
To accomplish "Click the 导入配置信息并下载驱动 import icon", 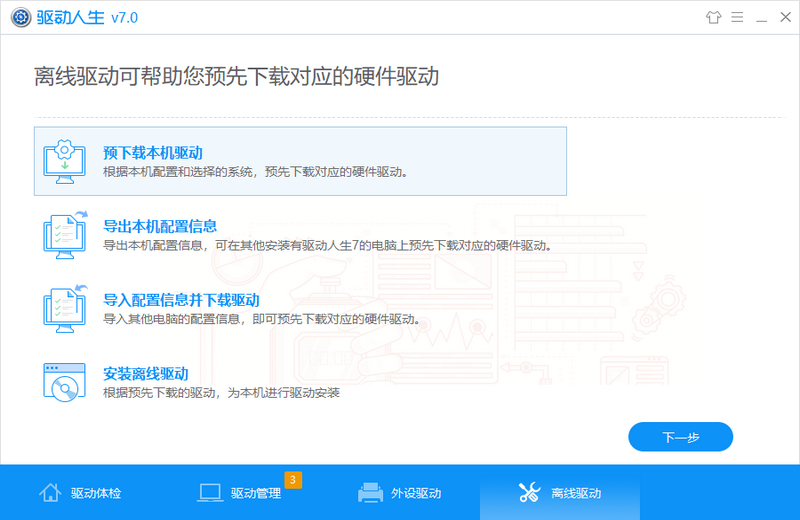I will 64,308.
